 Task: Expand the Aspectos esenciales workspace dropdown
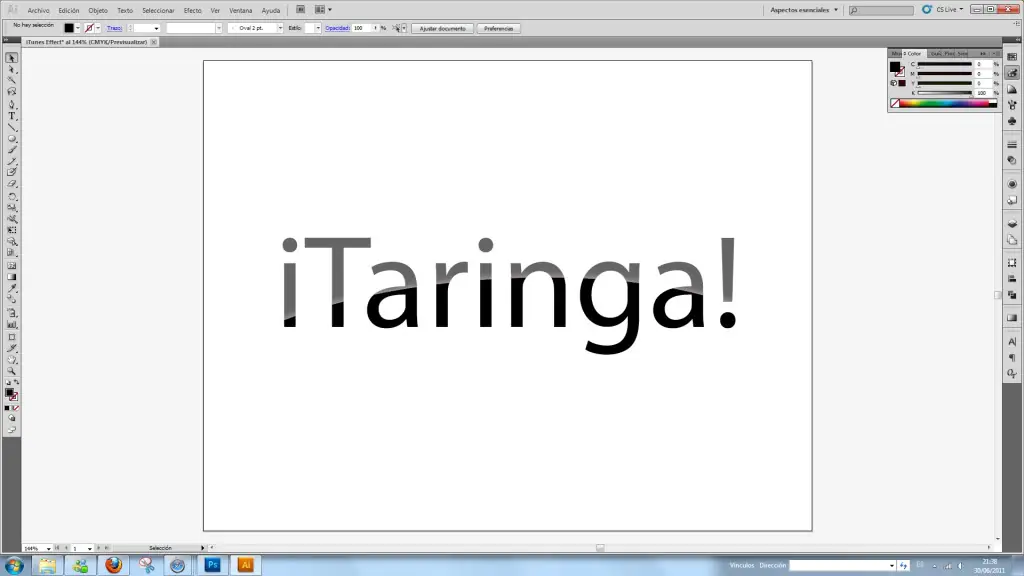[804, 10]
